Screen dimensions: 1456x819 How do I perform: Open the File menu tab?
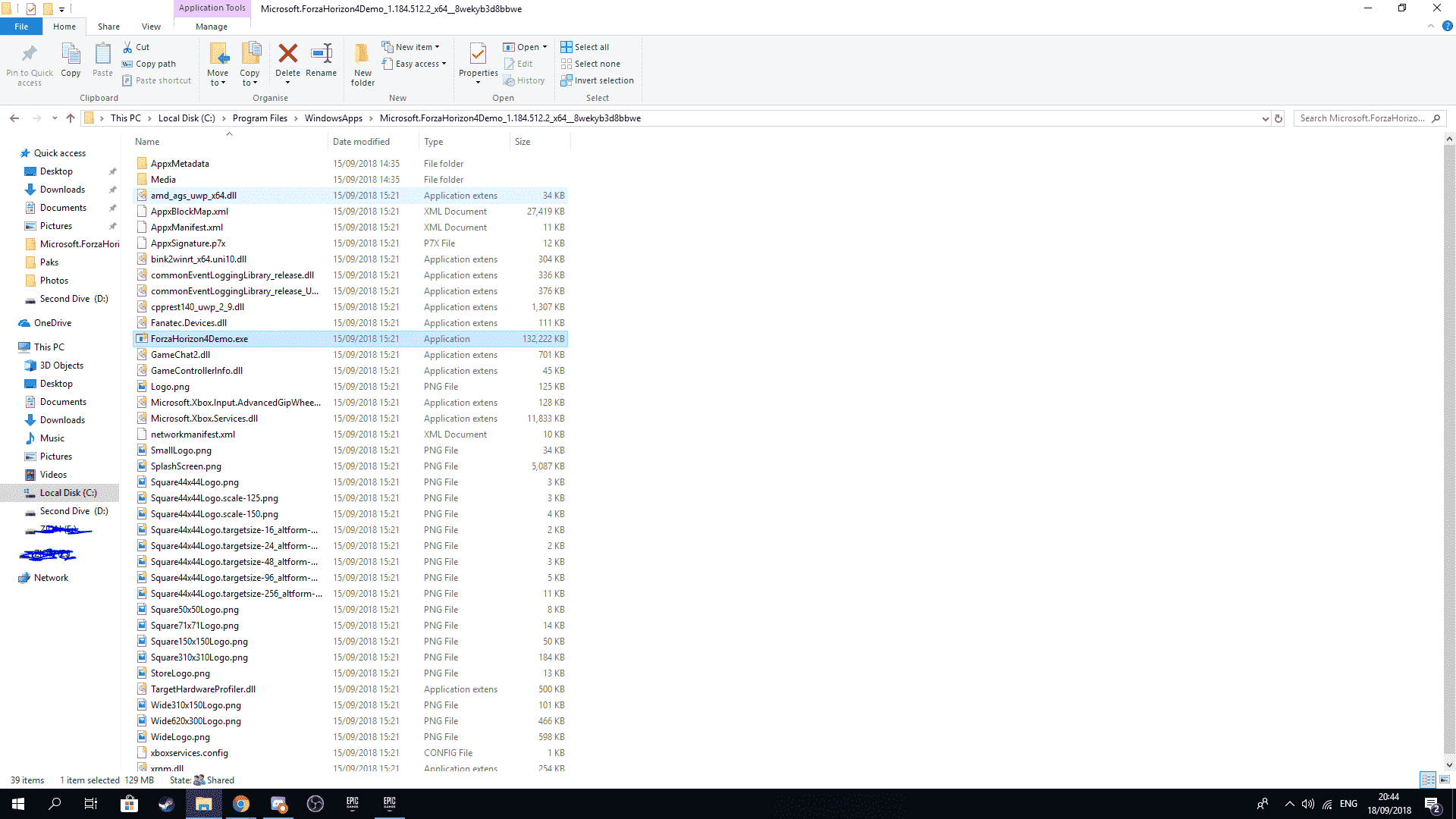21,27
